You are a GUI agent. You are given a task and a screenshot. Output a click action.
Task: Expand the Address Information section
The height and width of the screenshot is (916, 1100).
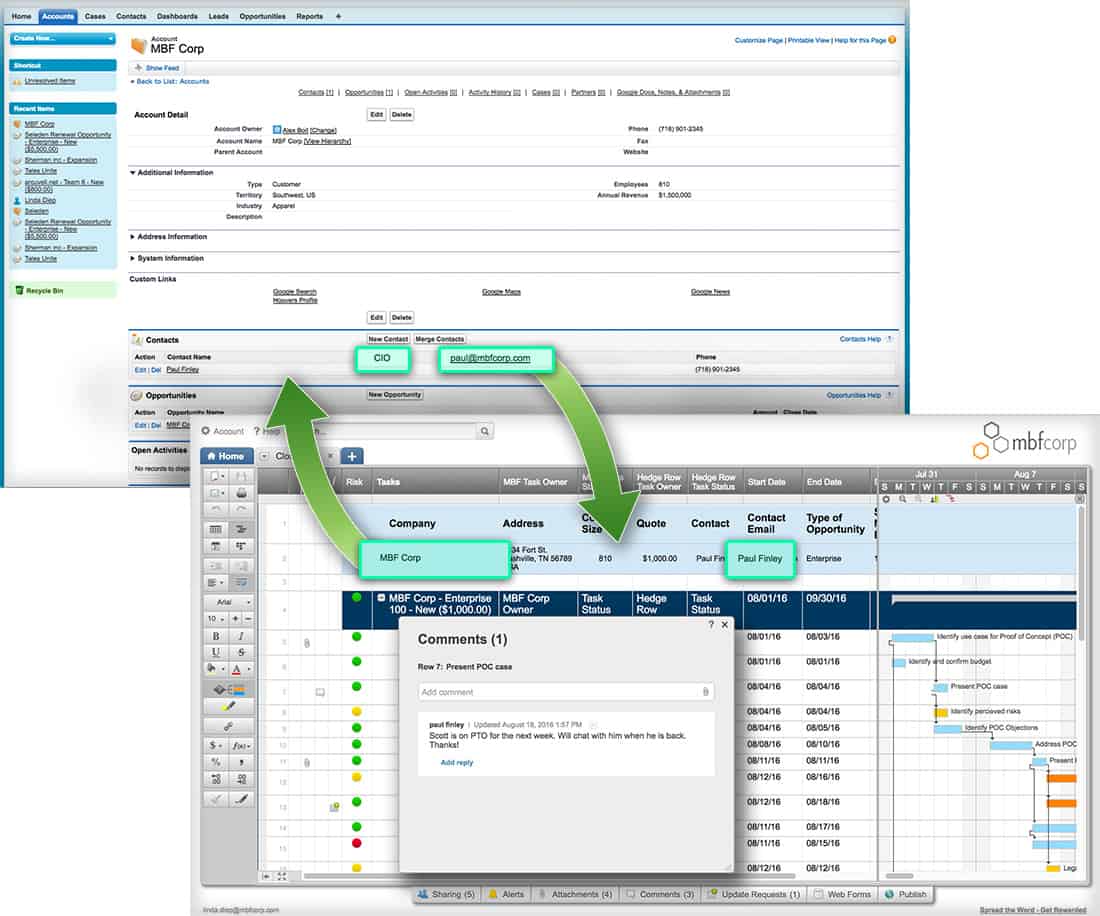point(133,237)
